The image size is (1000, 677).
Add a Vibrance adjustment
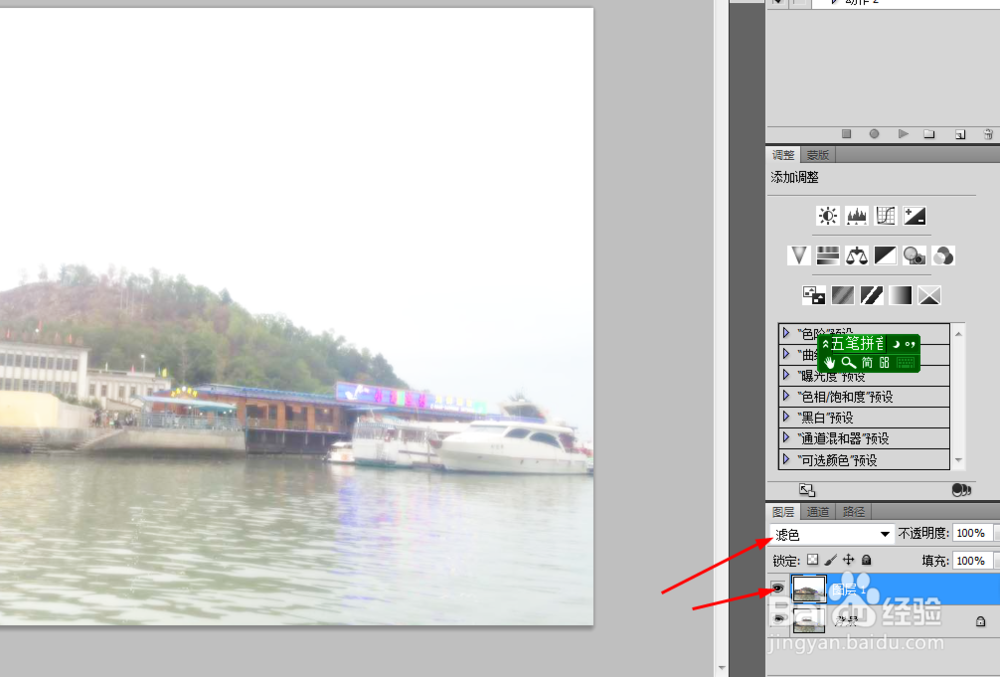pos(798,256)
